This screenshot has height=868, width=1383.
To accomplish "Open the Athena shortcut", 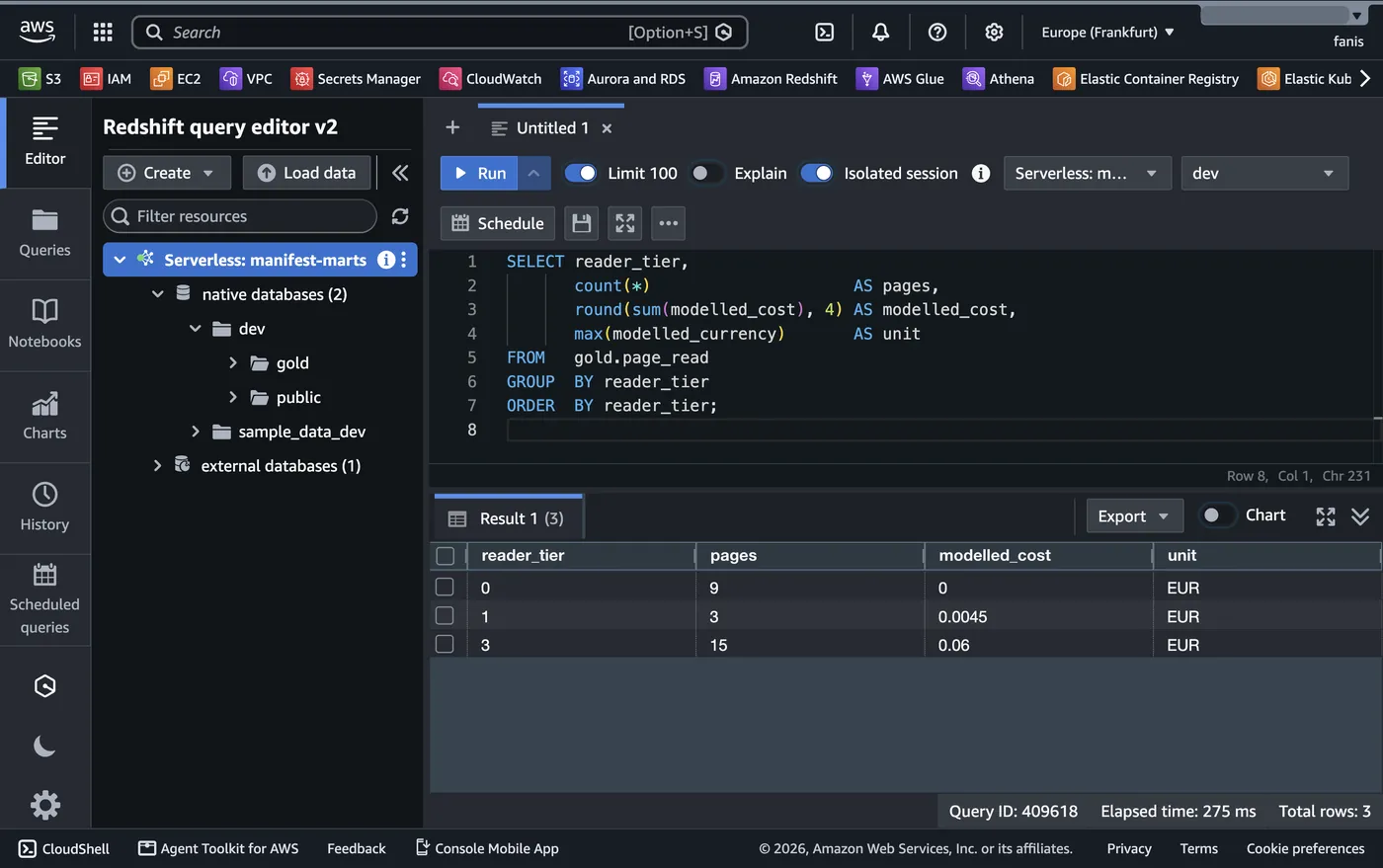I will point(999,79).
